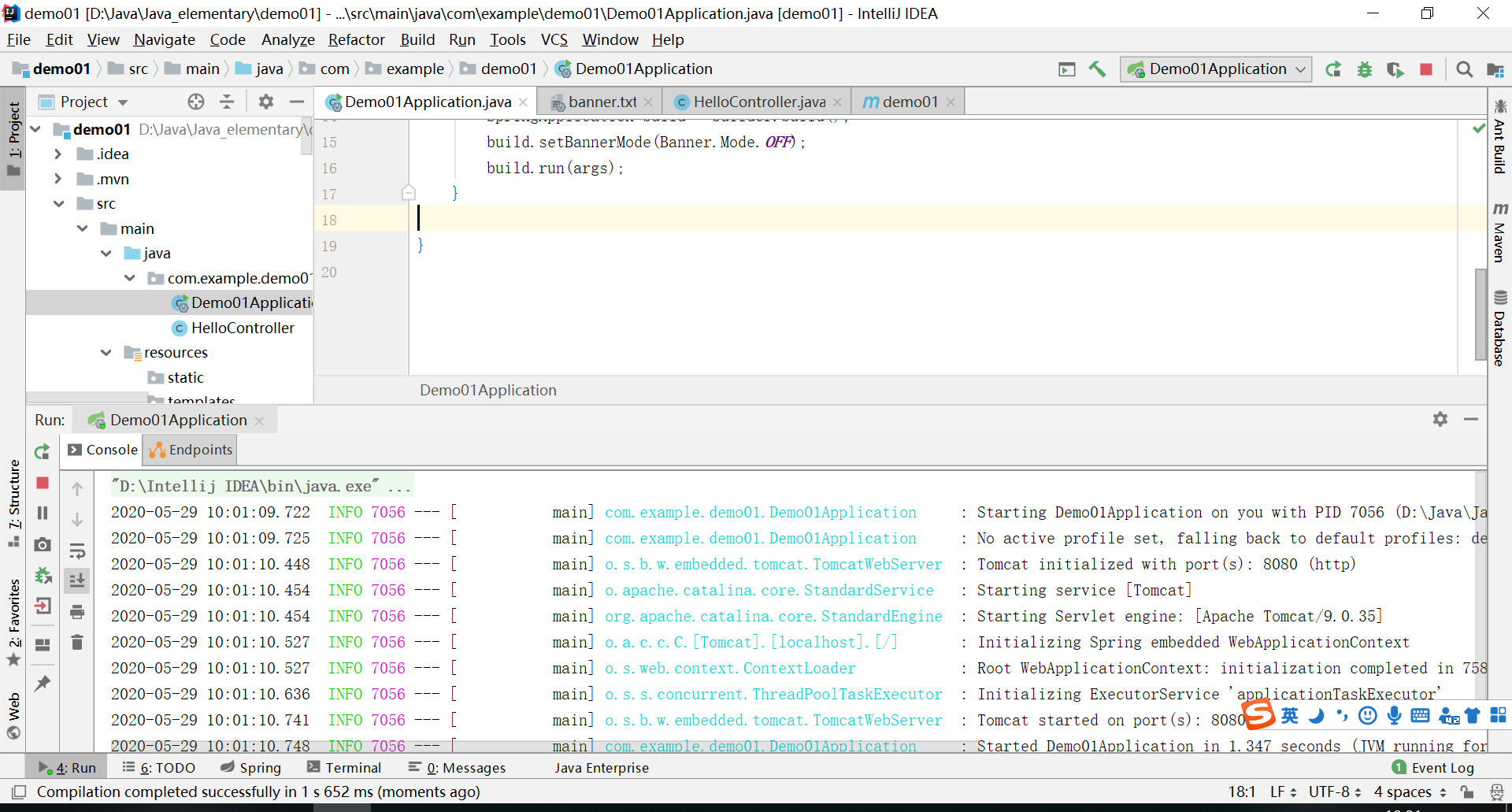Open Event Log
Viewport: 1512px width, 812px height.
click(x=1434, y=767)
